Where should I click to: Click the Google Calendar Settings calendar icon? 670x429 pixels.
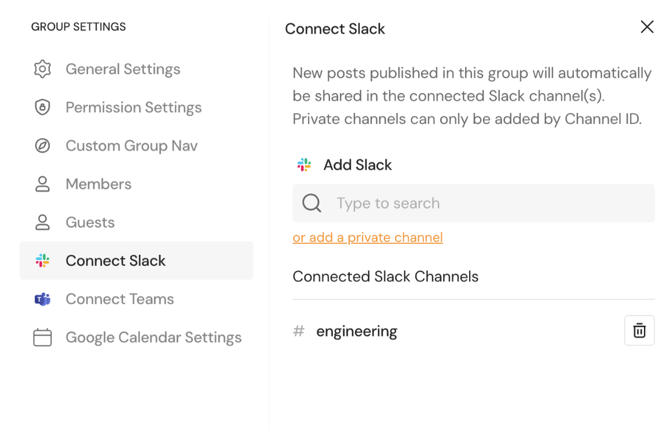[x=42, y=338]
